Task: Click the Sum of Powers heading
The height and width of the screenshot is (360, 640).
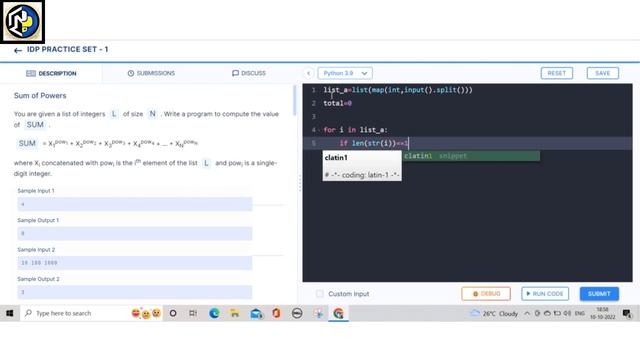Action: tap(40, 96)
